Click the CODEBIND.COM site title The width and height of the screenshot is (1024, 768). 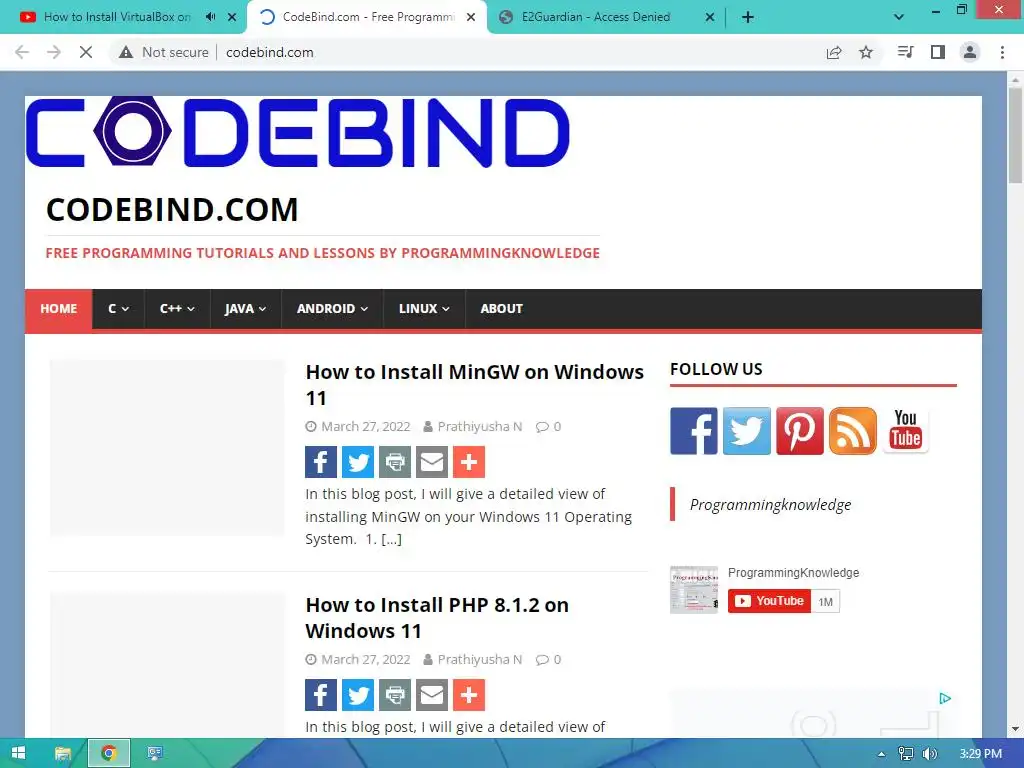click(x=172, y=210)
